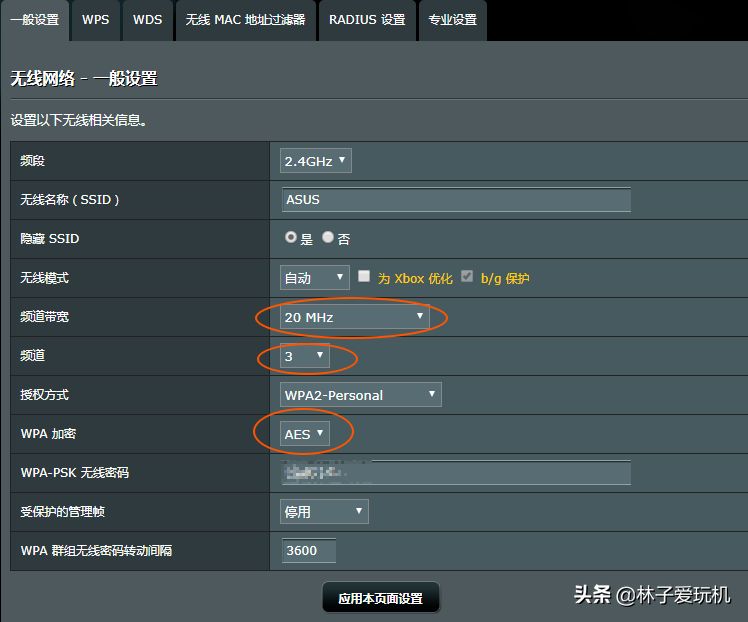Open the RADIUS 设置 tab
This screenshot has width=748, height=622.
point(367,20)
